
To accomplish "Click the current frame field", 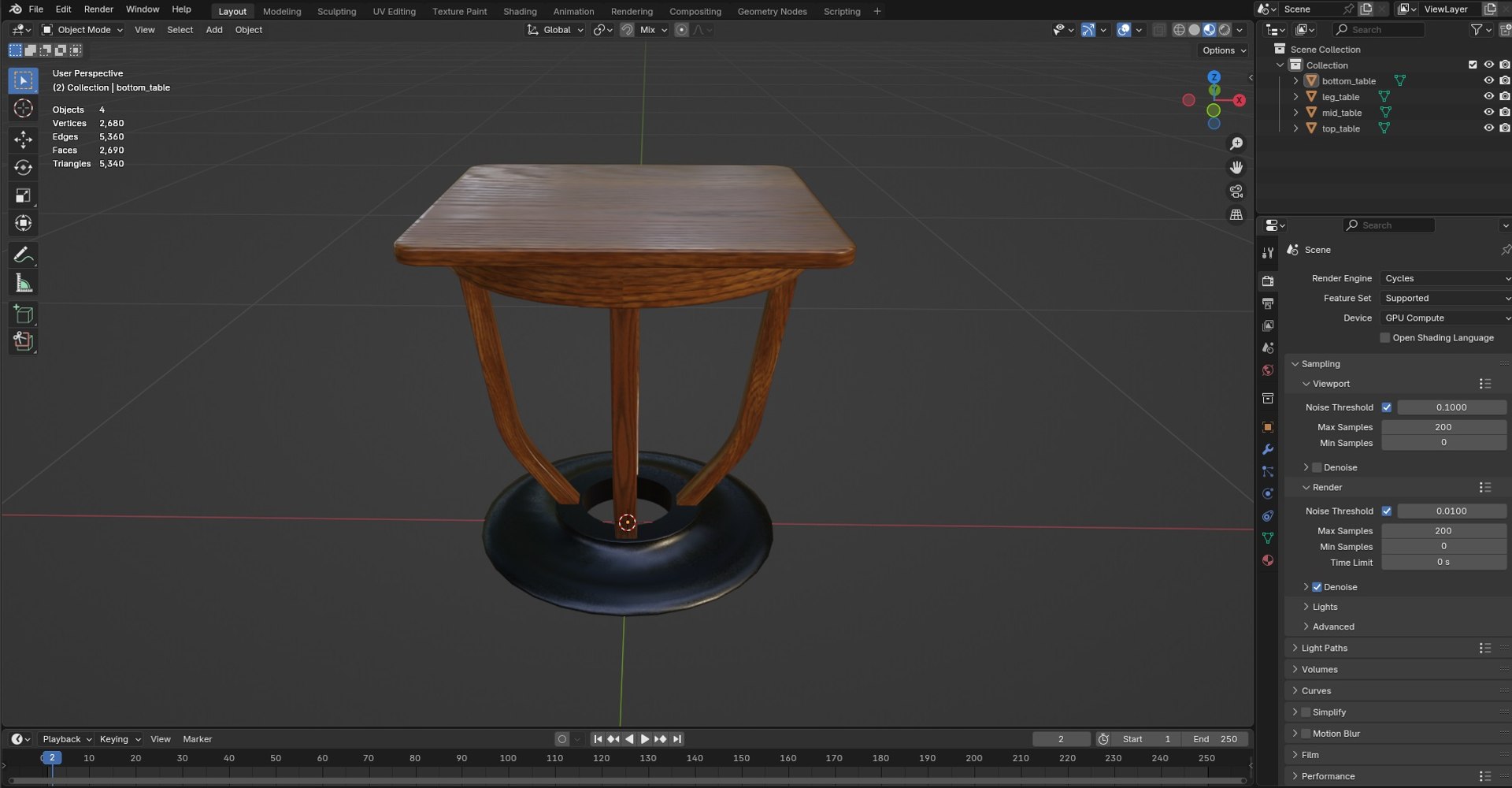I will click(x=1061, y=739).
